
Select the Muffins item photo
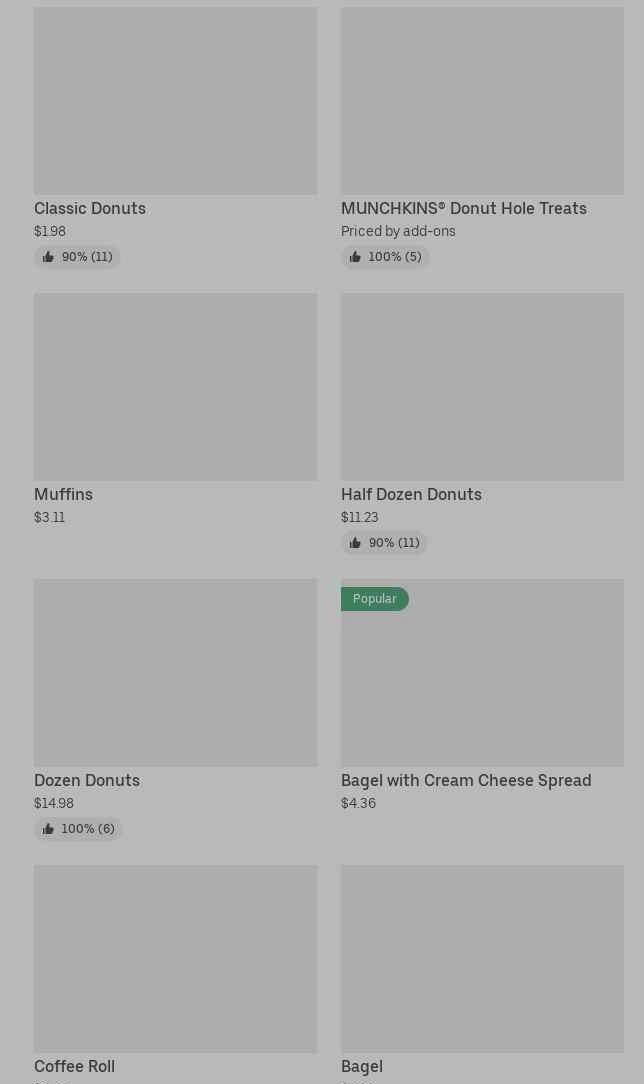tap(175, 387)
